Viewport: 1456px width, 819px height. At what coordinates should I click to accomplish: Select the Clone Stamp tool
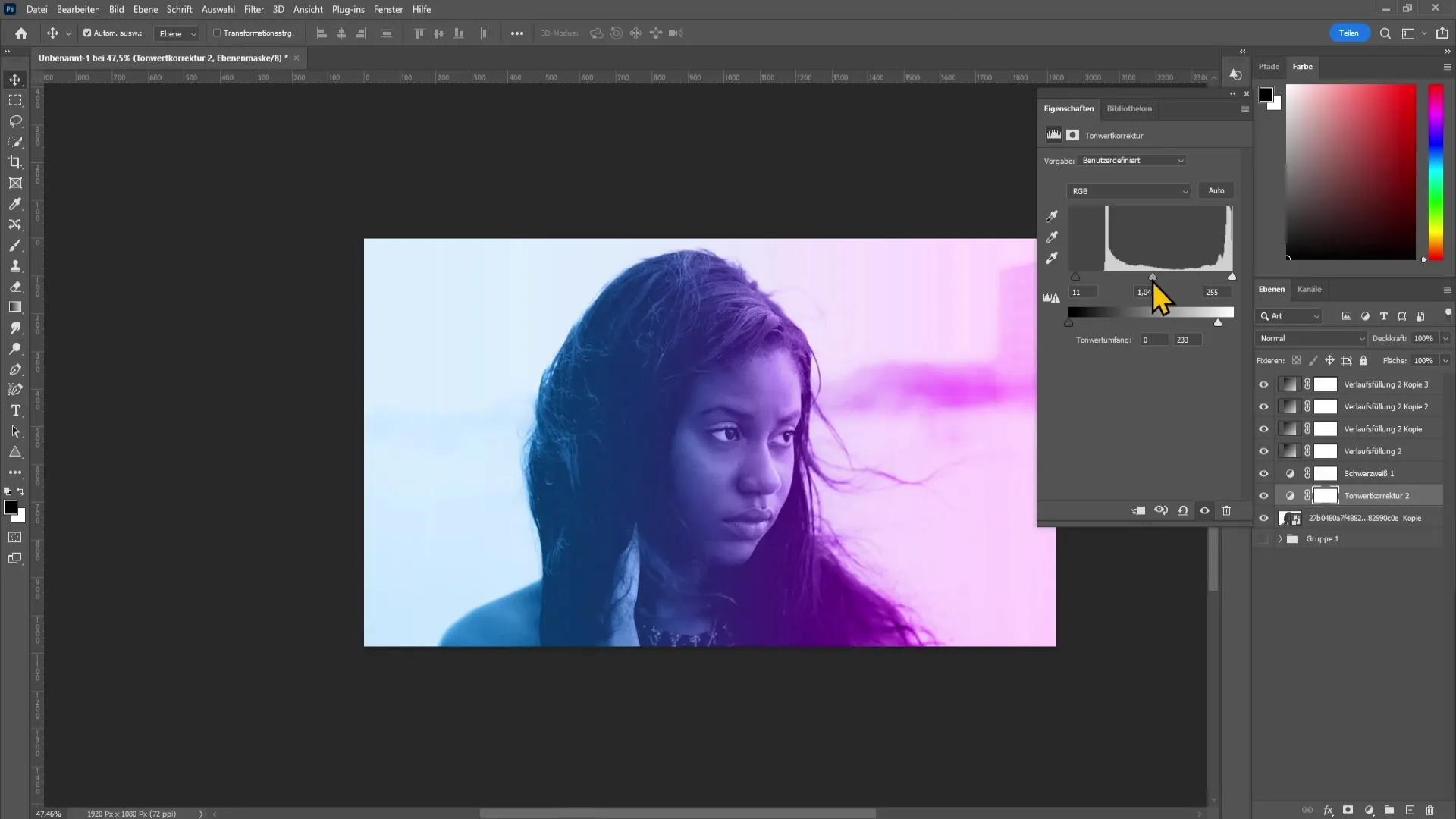[15, 266]
